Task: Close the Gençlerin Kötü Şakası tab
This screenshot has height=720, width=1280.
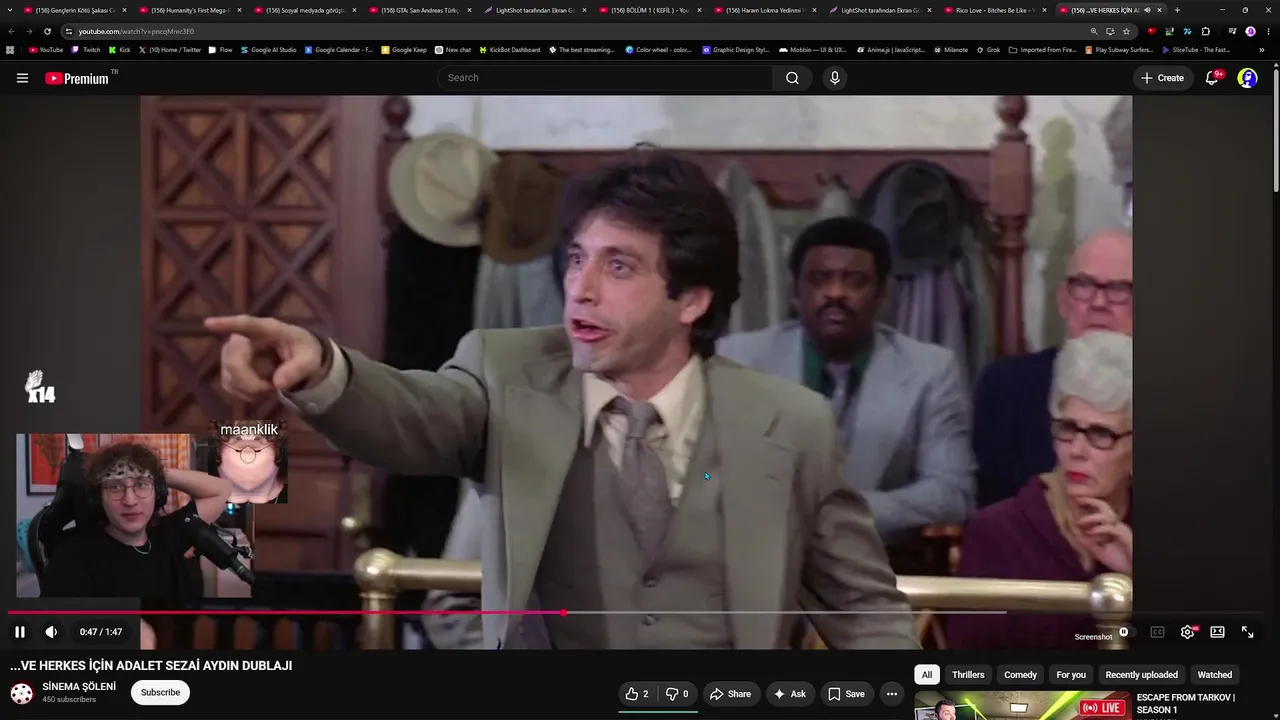Action: [124, 10]
